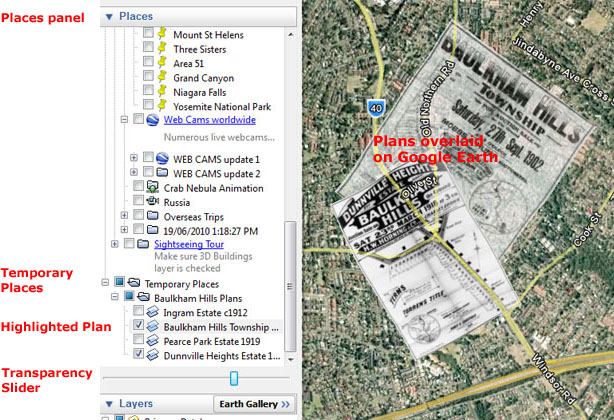The width and height of the screenshot is (614, 420).
Task: Expand the Sightseeing Tour node
Action: point(115,244)
